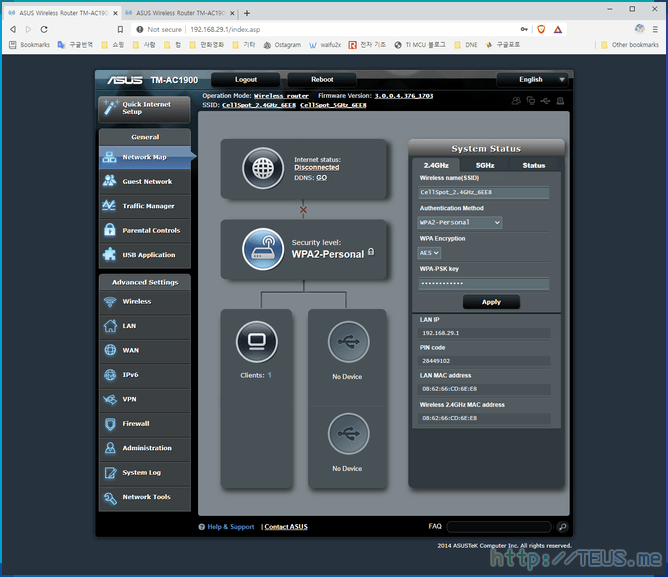Click the Help & Support link

click(230, 527)
